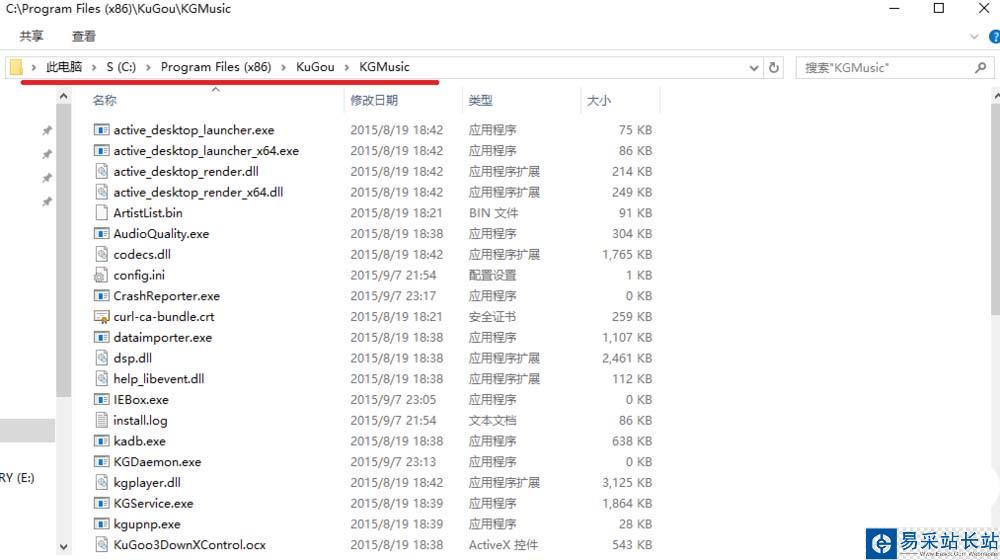Click the folder icon in address bar
Viewport: 1000px width, 560px height.
tap(16, 67)
